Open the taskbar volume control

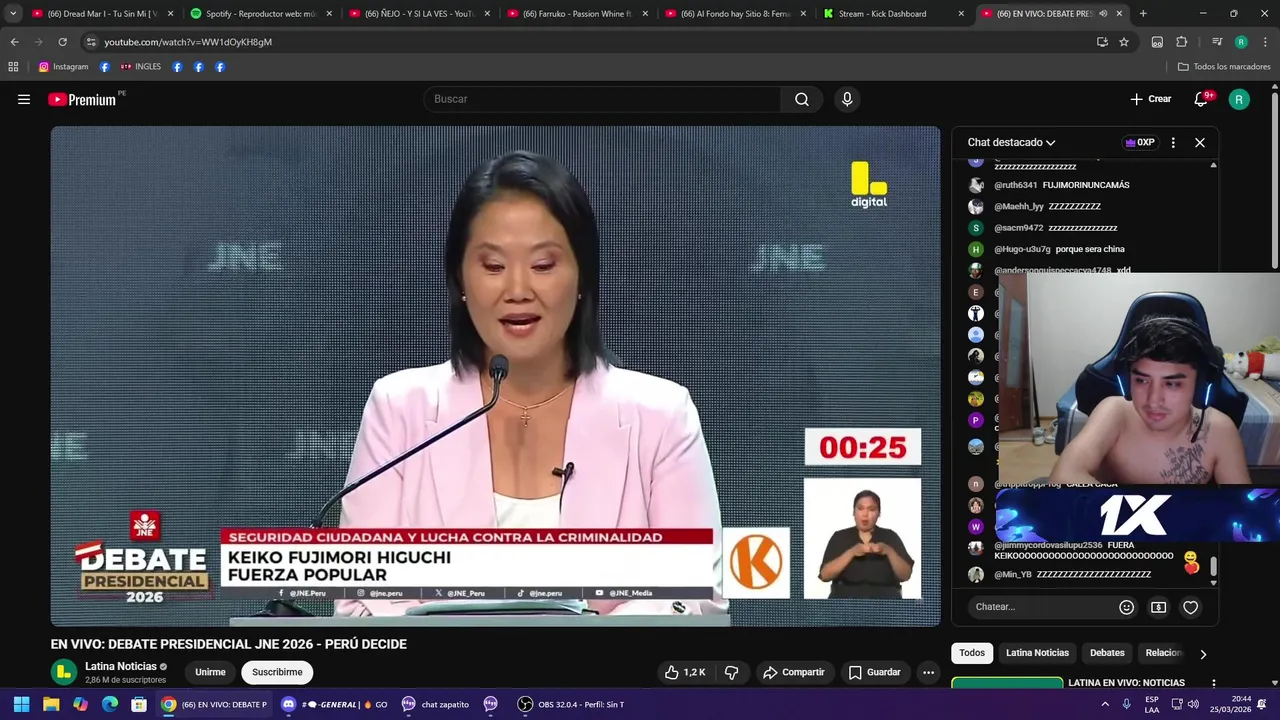1193,704
